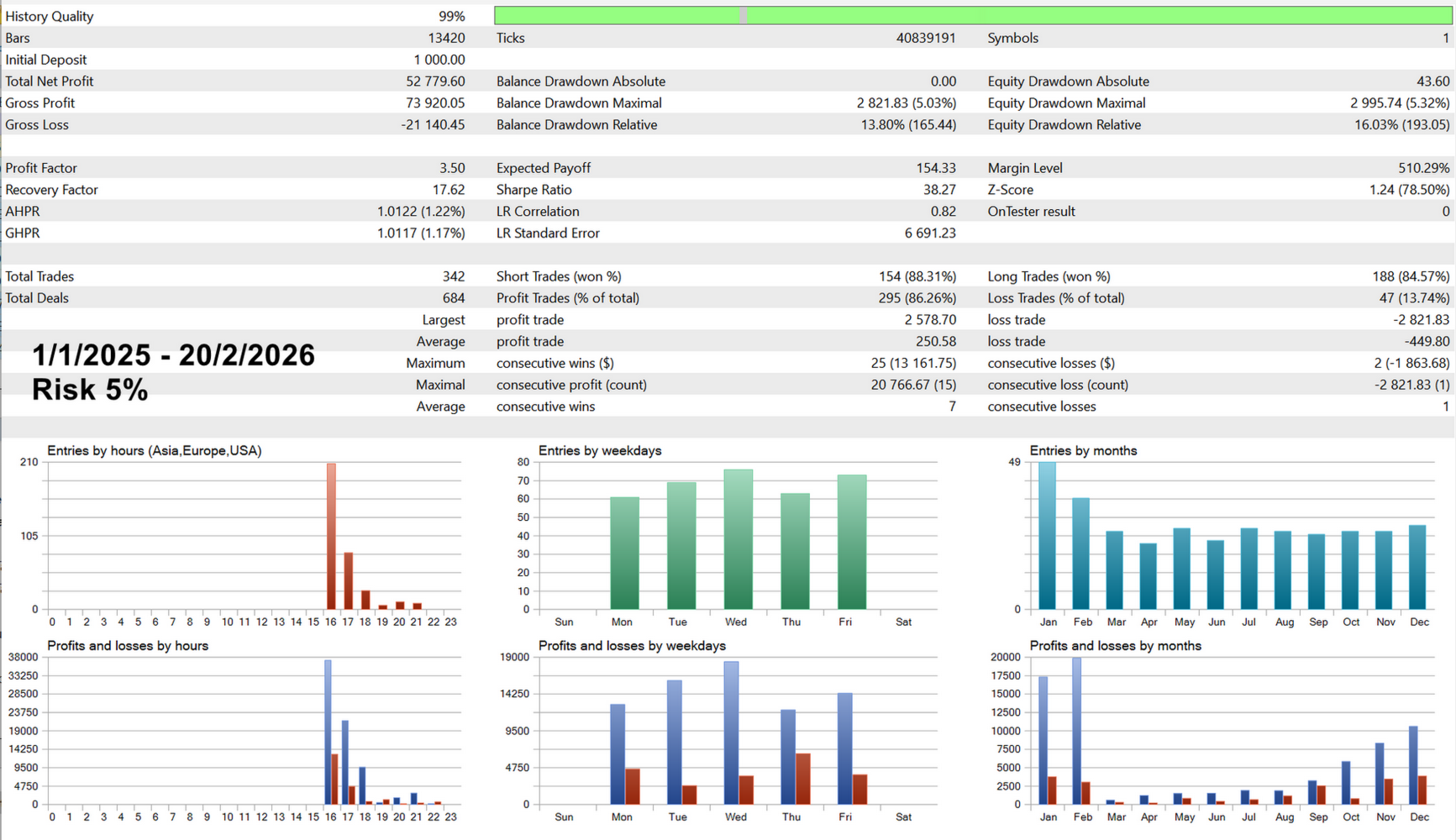Click the Profit Factor value 3.50
1456x840 pixels.
[452, 168]
